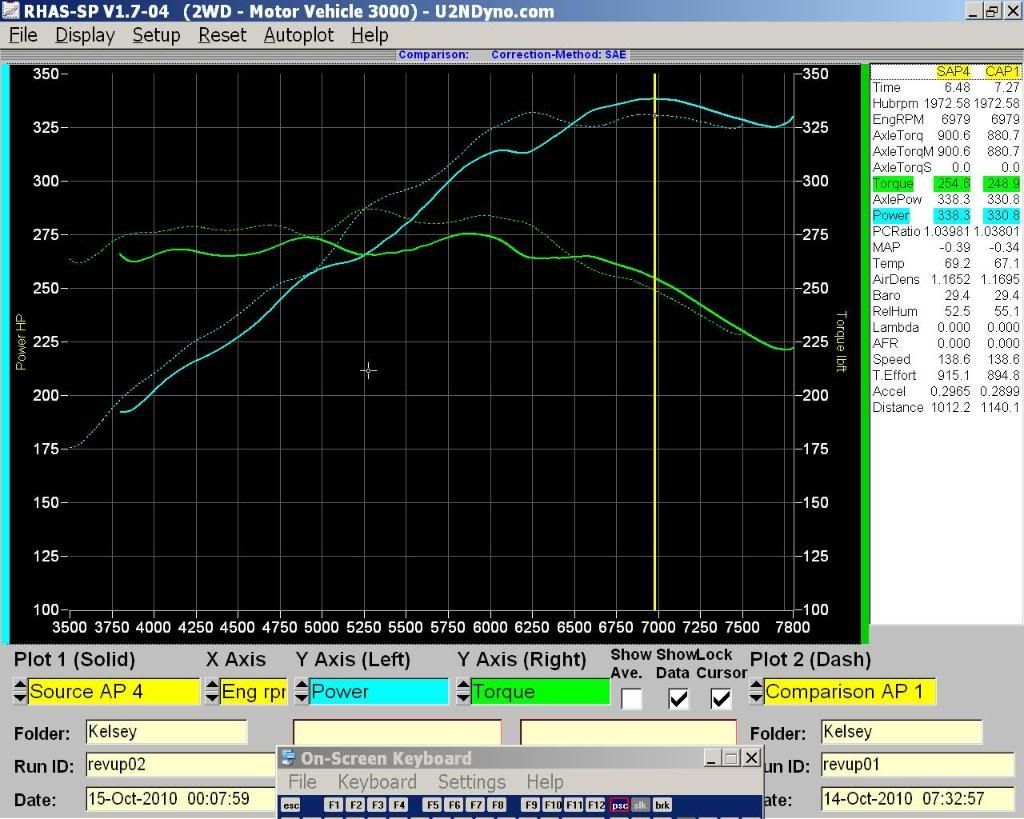Select the yellow Source AP 4 field
The height and width of the screenshot is (819, 1024).
pyautogui.click(x=114, y=692)
